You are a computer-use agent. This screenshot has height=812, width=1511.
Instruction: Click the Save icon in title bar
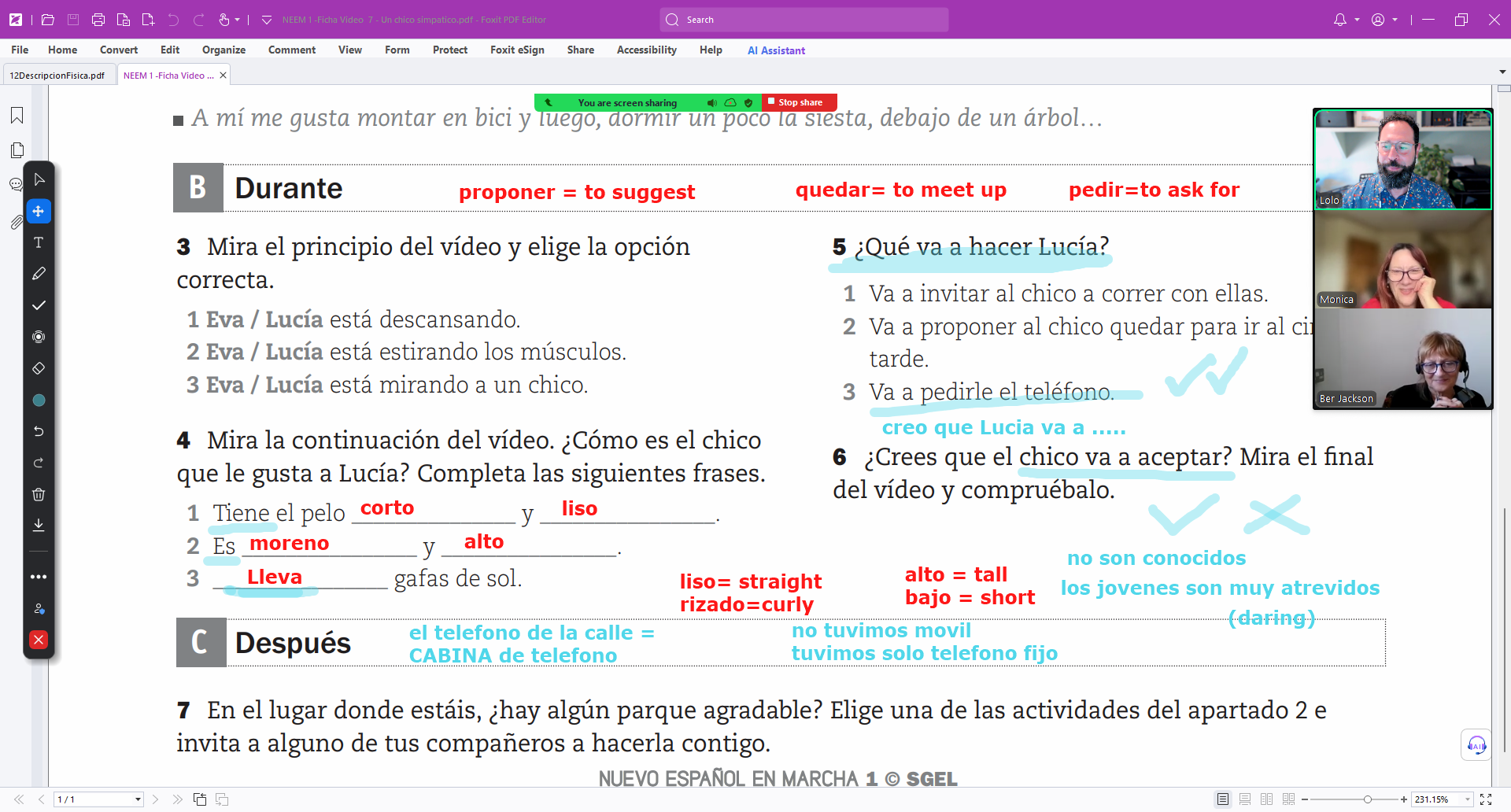(73, 20)
